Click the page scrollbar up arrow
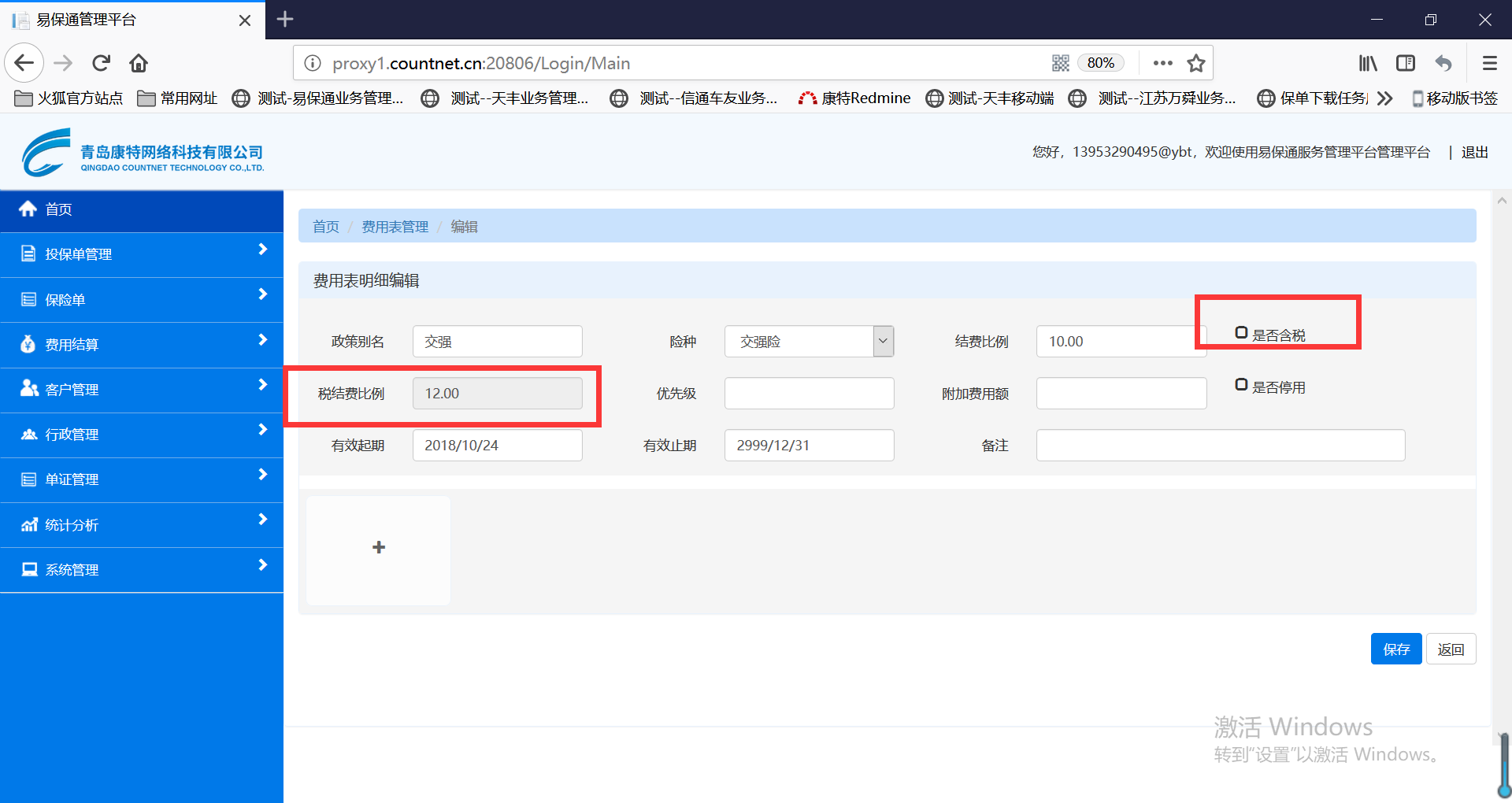The width and height of the screenshot is (1512, 803). [x=1502, y=201]
